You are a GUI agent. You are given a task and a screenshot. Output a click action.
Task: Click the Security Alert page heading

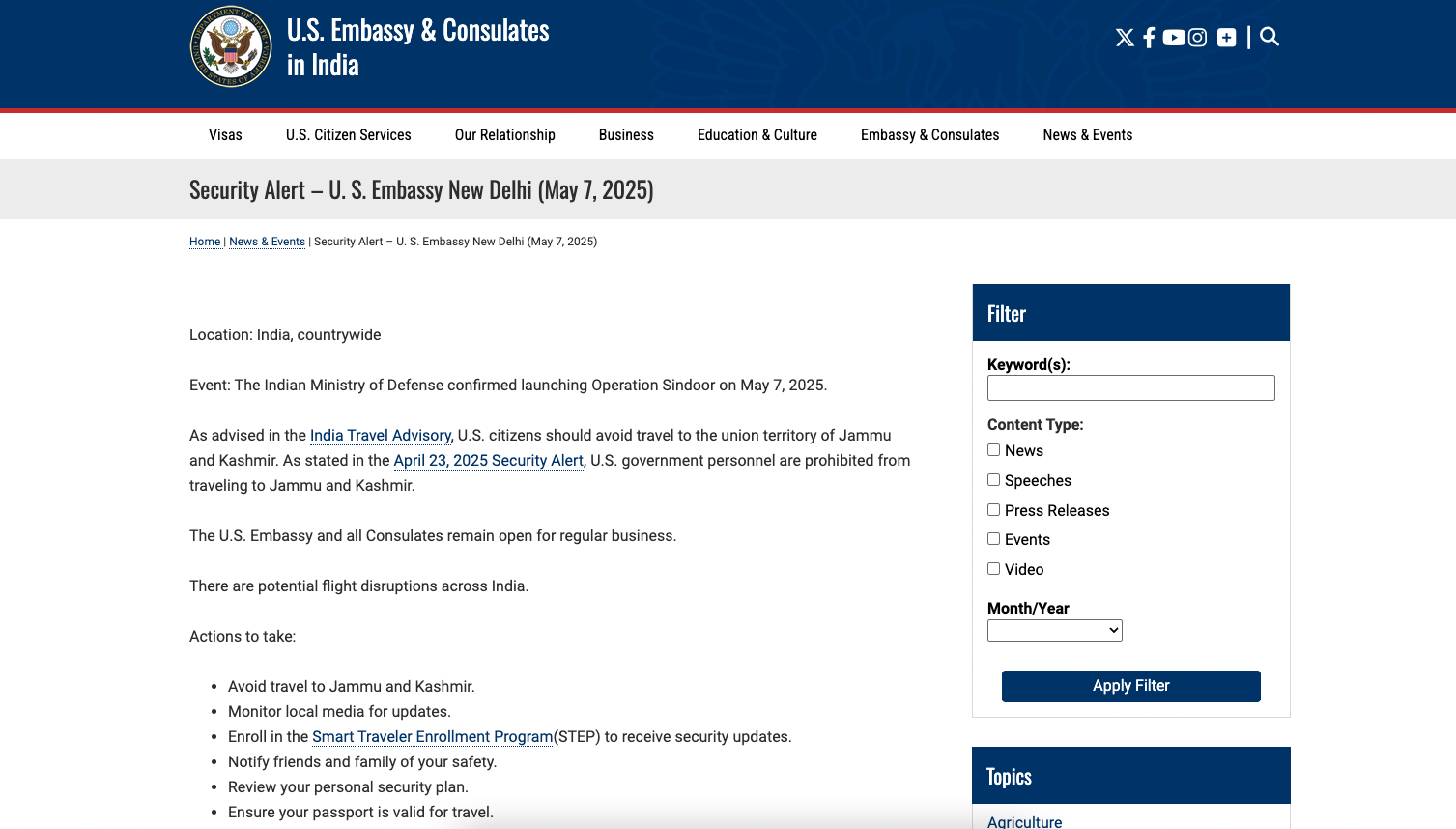pos(421,190)
